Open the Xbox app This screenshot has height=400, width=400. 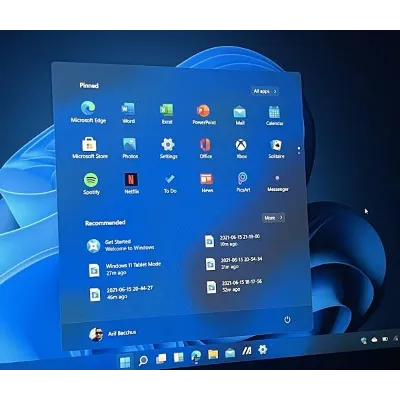click(x=241, y=148)
